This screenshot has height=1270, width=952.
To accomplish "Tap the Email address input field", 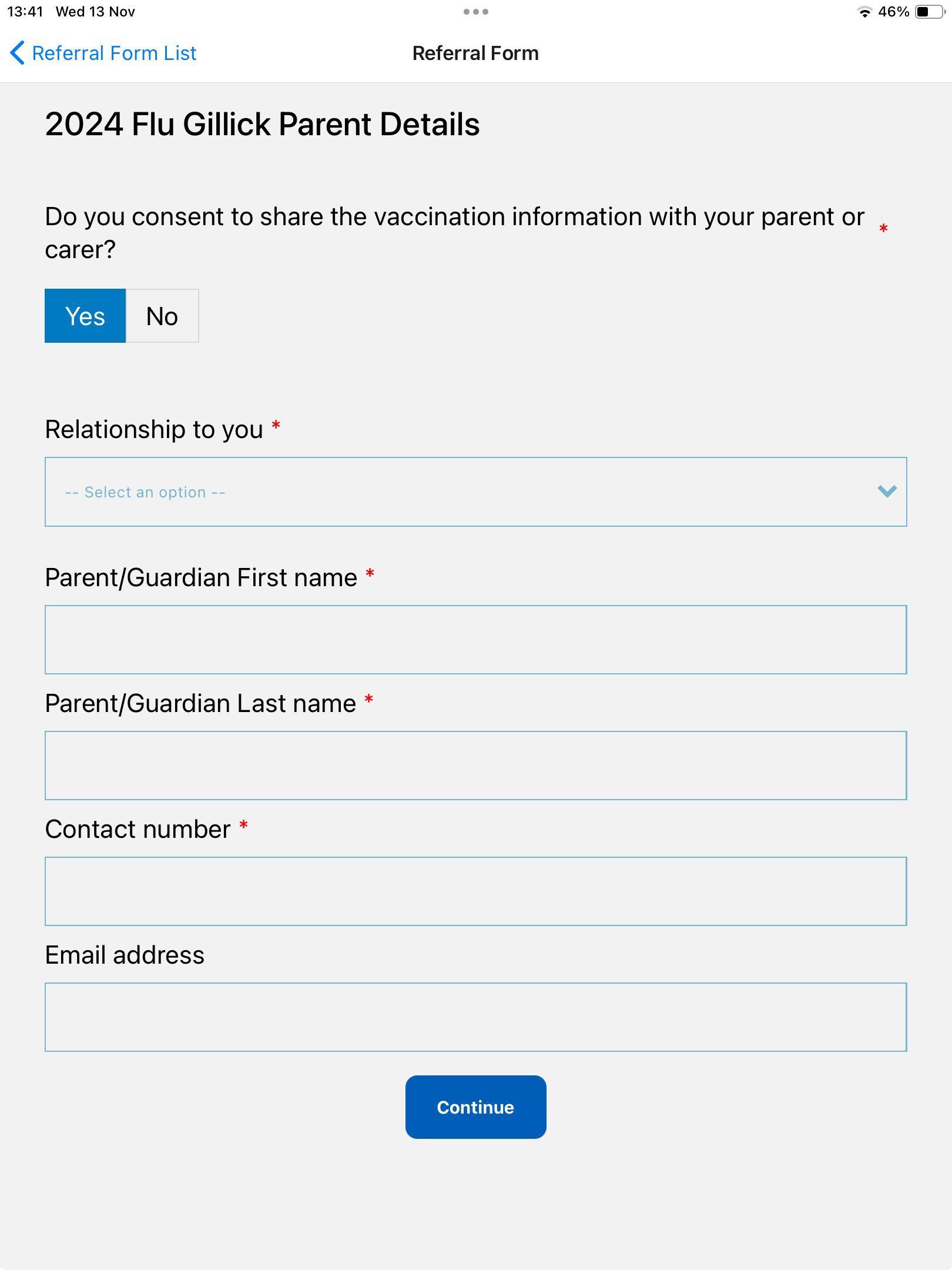I will click(x=475, y=1017).
